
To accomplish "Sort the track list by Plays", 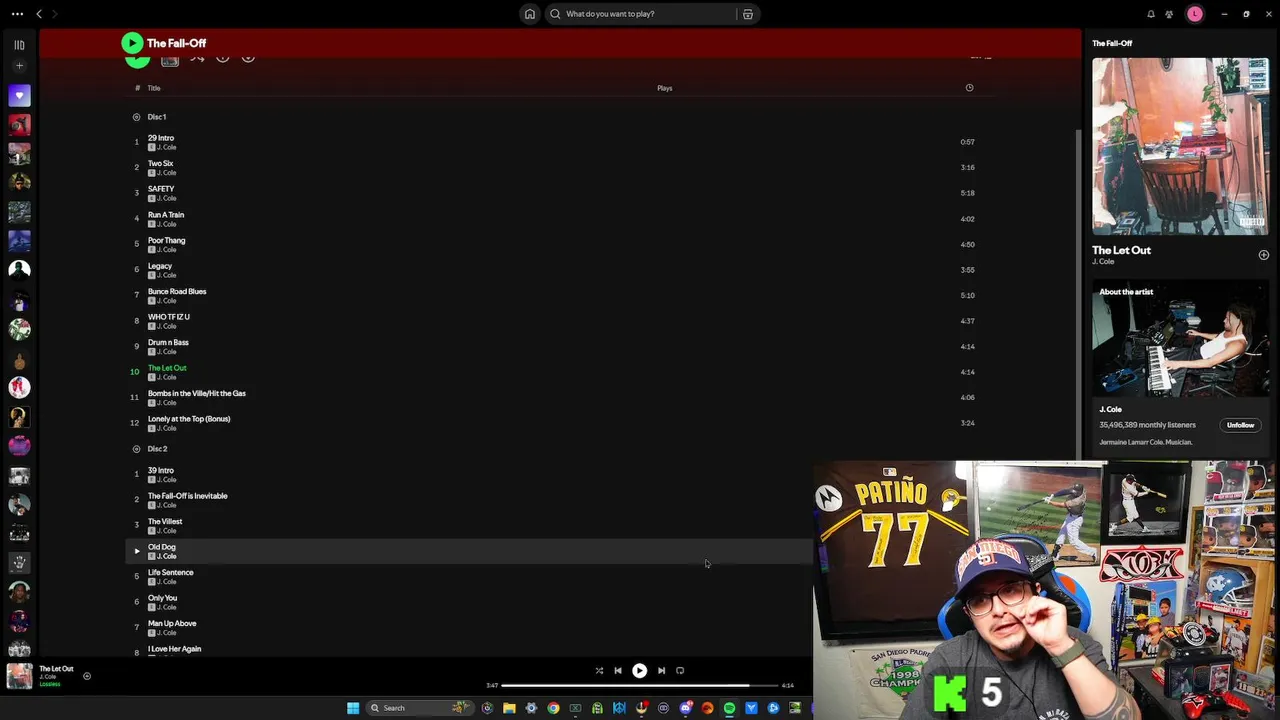I will pos(664,88).
